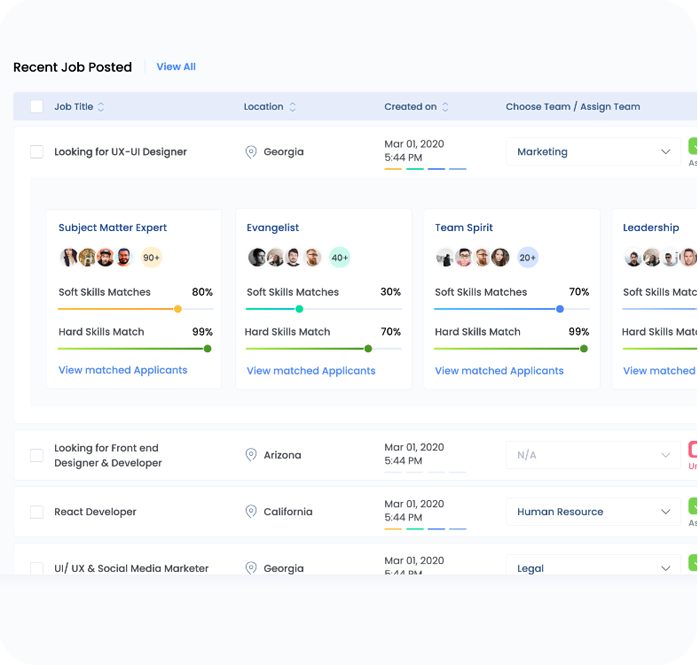Viewport: 698px width, 666px height.
Task: Sort by Created on column arrows
Action: tap(445, 107)
